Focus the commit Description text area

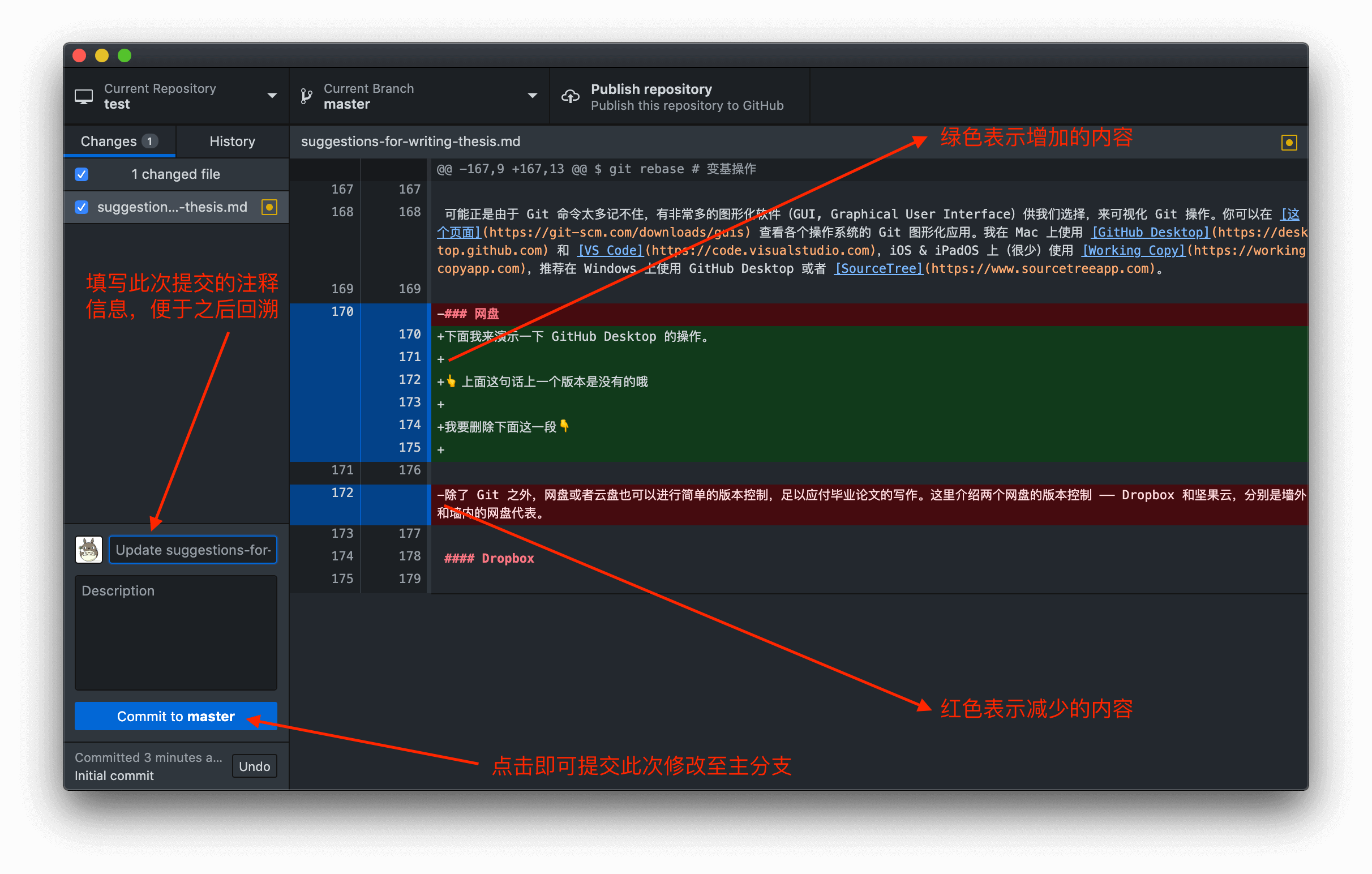[175, 632]
